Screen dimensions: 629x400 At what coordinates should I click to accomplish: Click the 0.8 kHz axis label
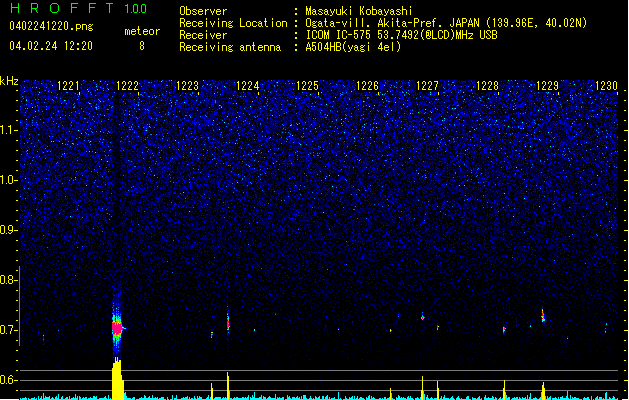(x=8, y=280)
